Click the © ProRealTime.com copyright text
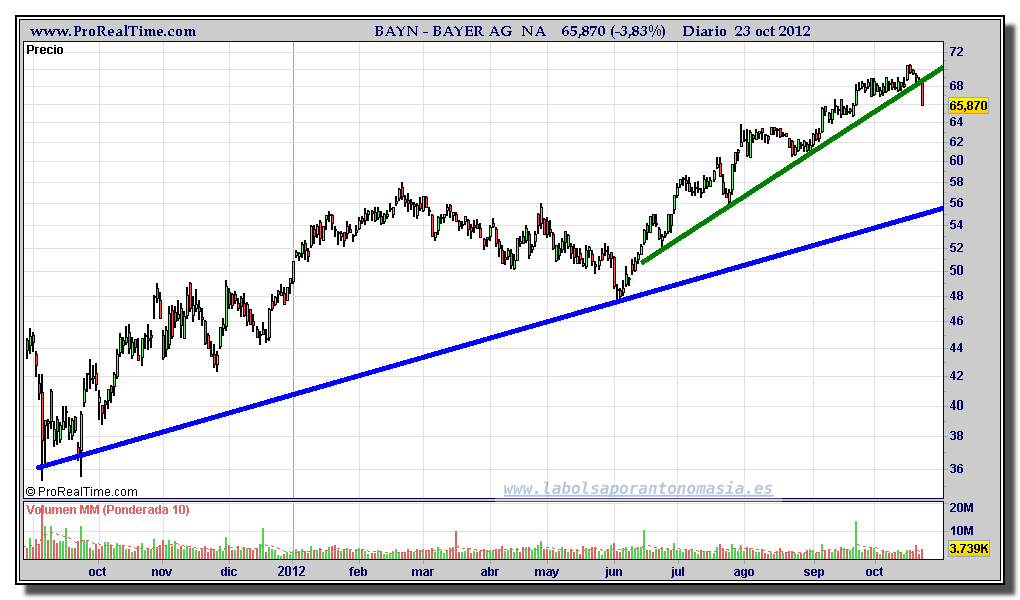 [82, 492]
